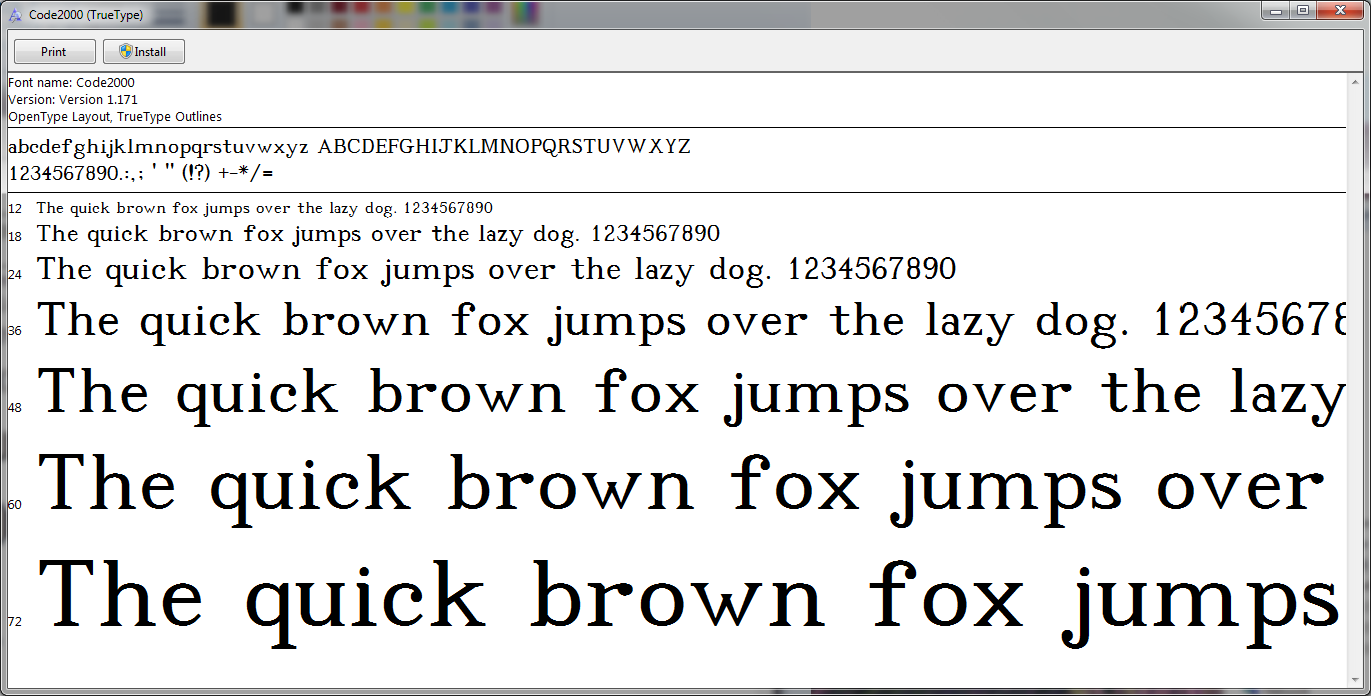Click the digits and punctuation sample line
The height and width of the screenshot is (696, 1371).
141,173
